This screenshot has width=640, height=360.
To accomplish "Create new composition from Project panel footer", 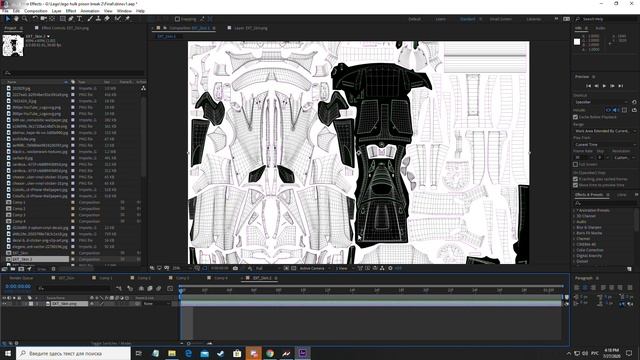I will click(x=21, y=269).
